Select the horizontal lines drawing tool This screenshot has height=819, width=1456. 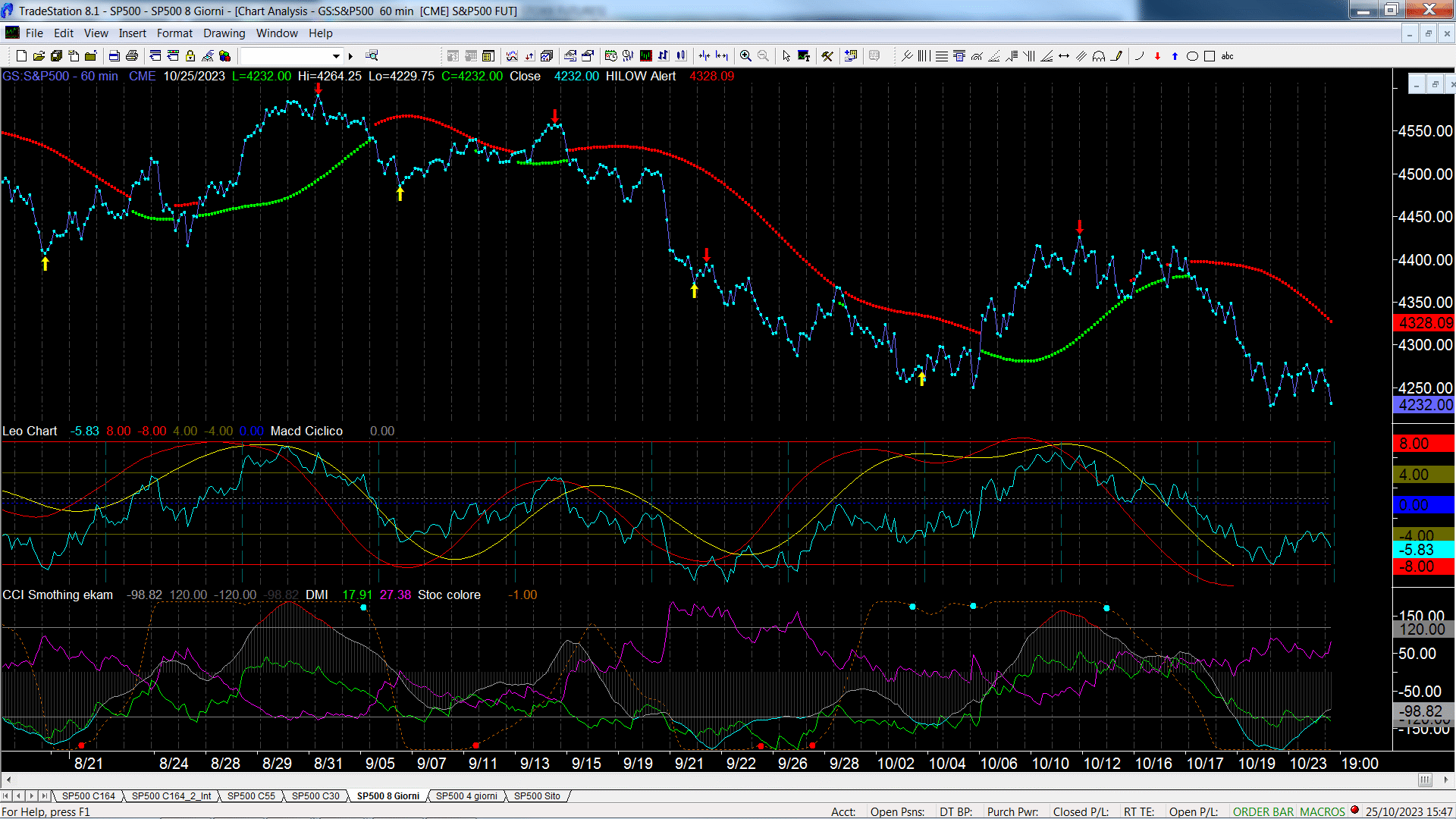coord(941,55)
